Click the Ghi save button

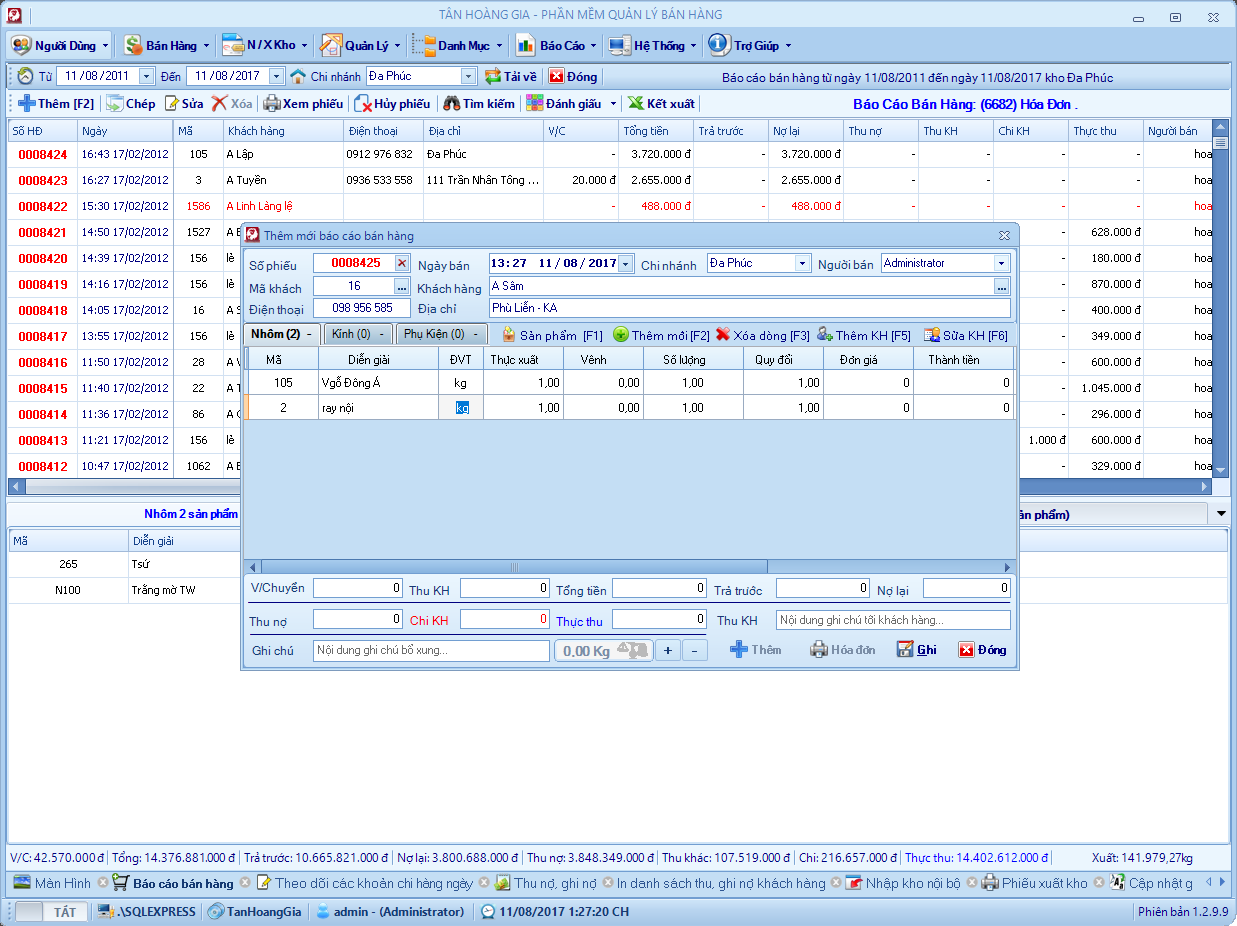(x=916, y=650)
